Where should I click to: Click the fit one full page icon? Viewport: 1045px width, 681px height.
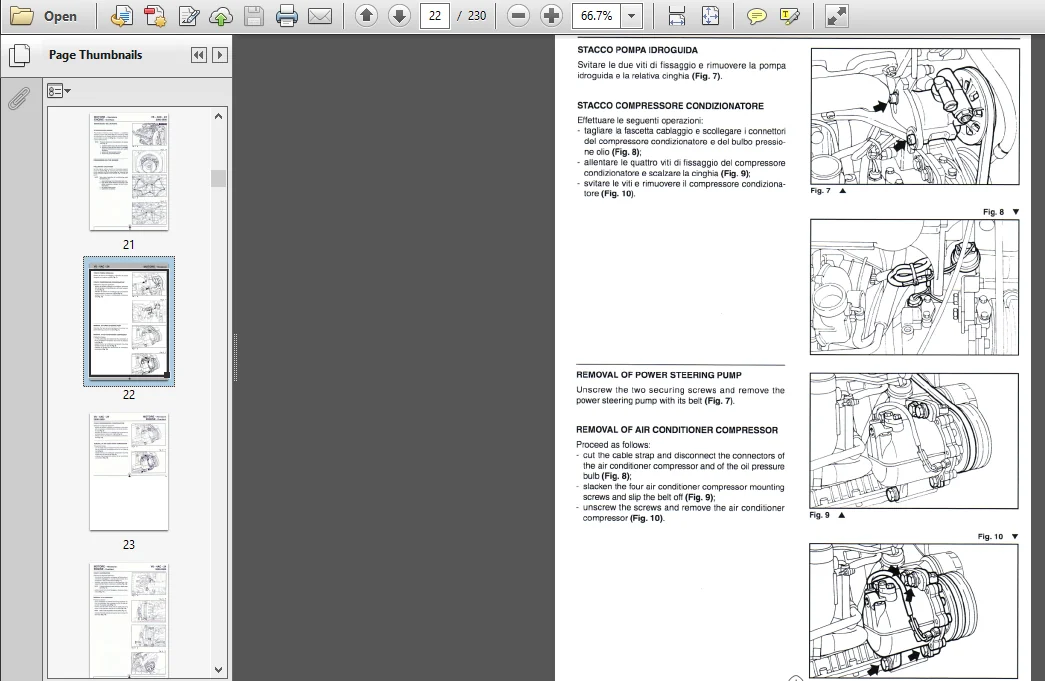tap(710, 16)
